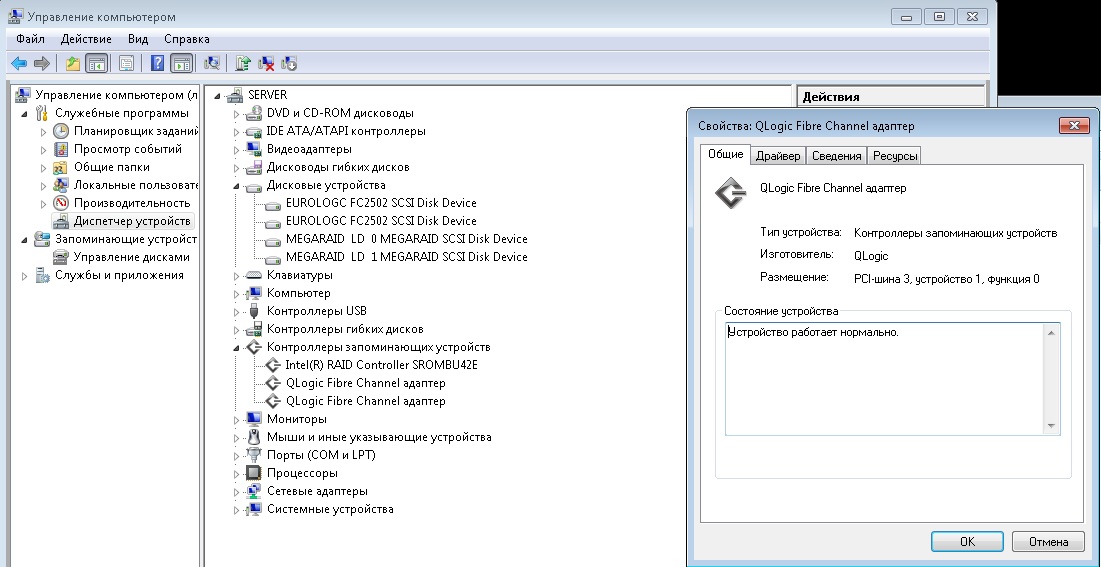Click the status box scrollbar up arrow

(x=1051, y=333)
